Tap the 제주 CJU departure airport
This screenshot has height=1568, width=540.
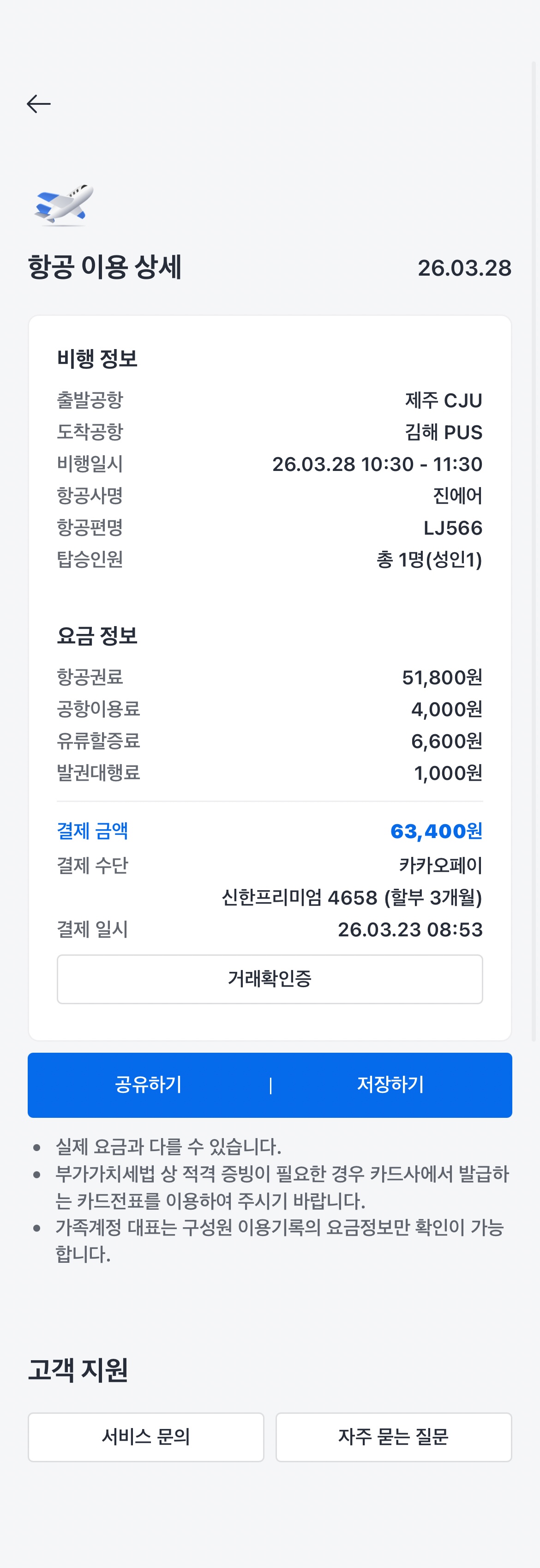tap(443, 400)
